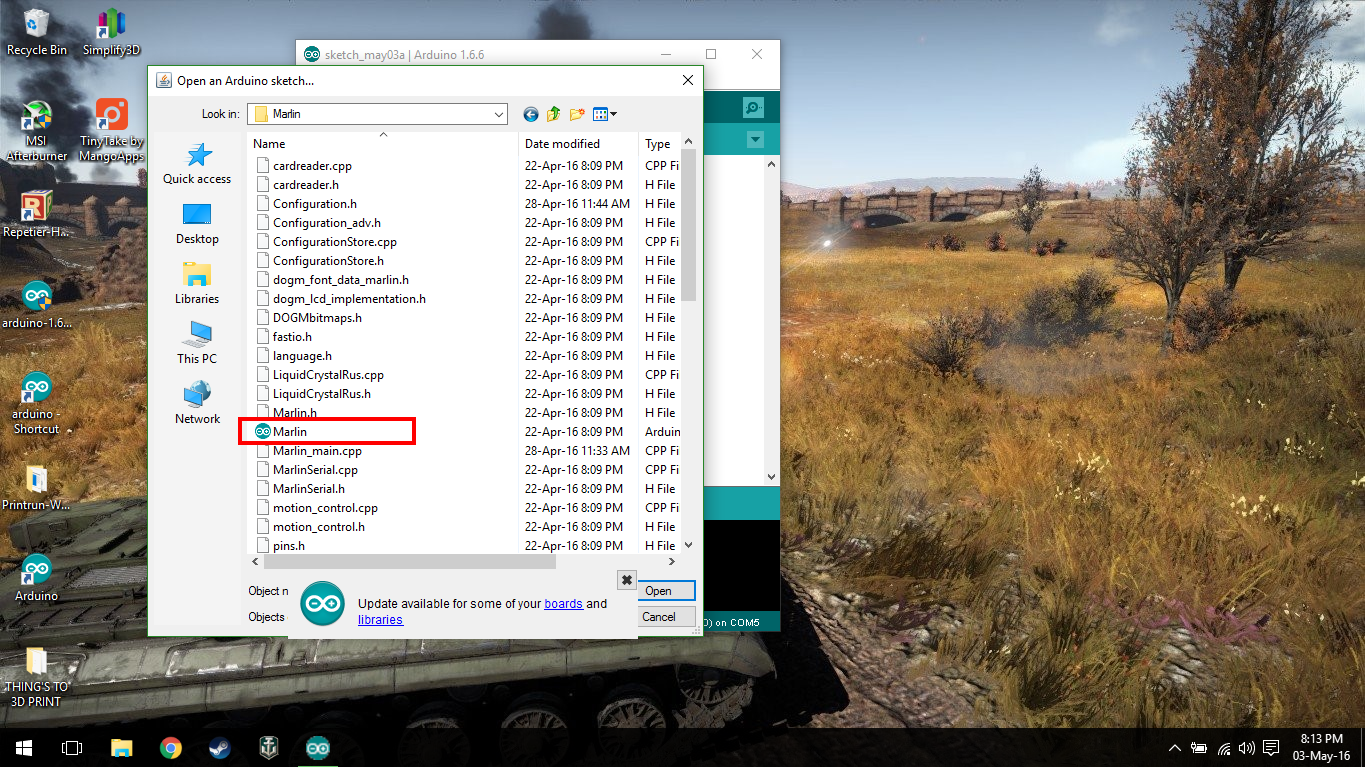
Task: Open Repetier-Host desktop shortcut
Action: pyautogui.click(x=37, y=214)
